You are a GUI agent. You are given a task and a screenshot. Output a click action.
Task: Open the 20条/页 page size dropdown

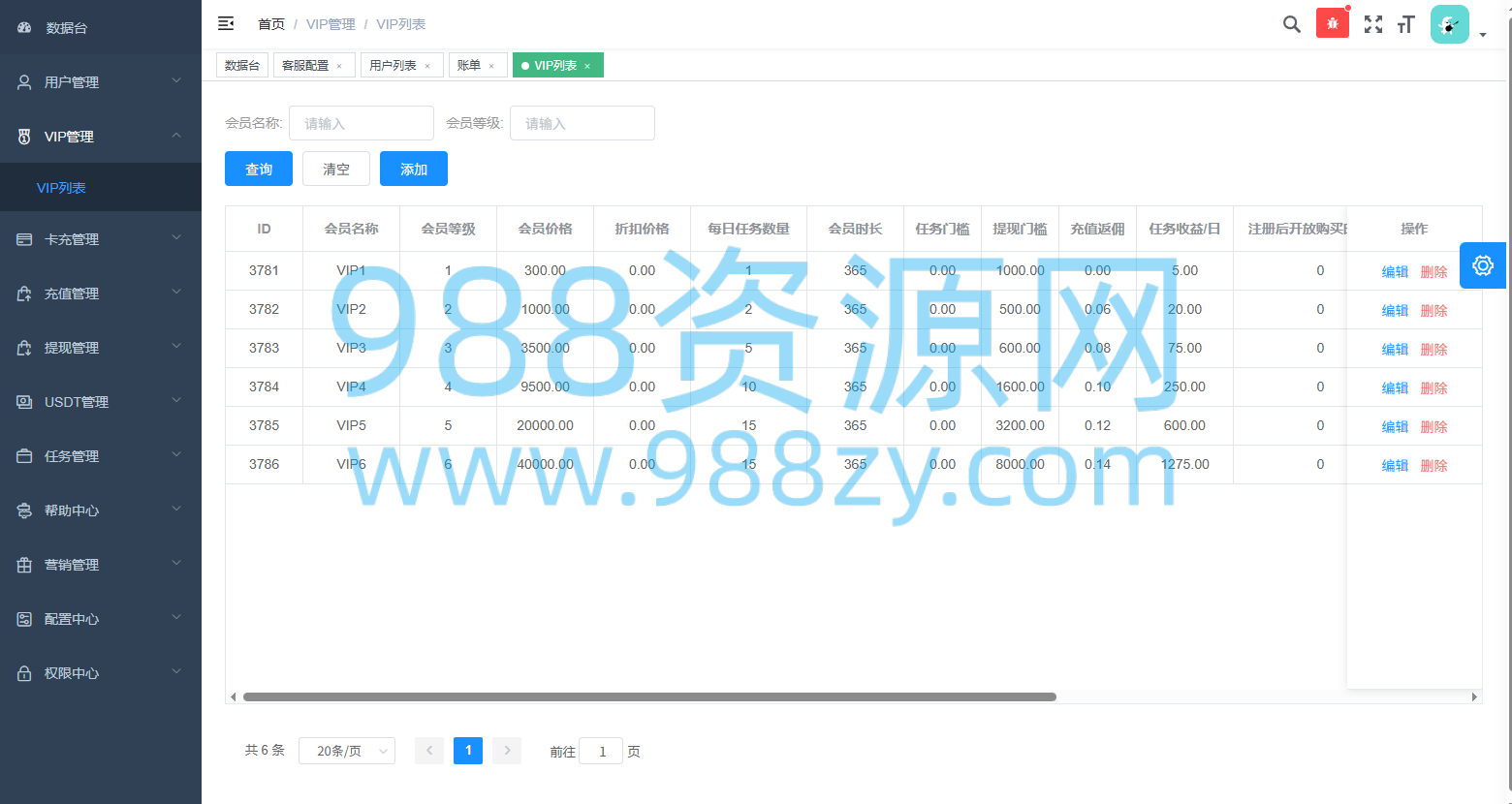pos(347,751)
